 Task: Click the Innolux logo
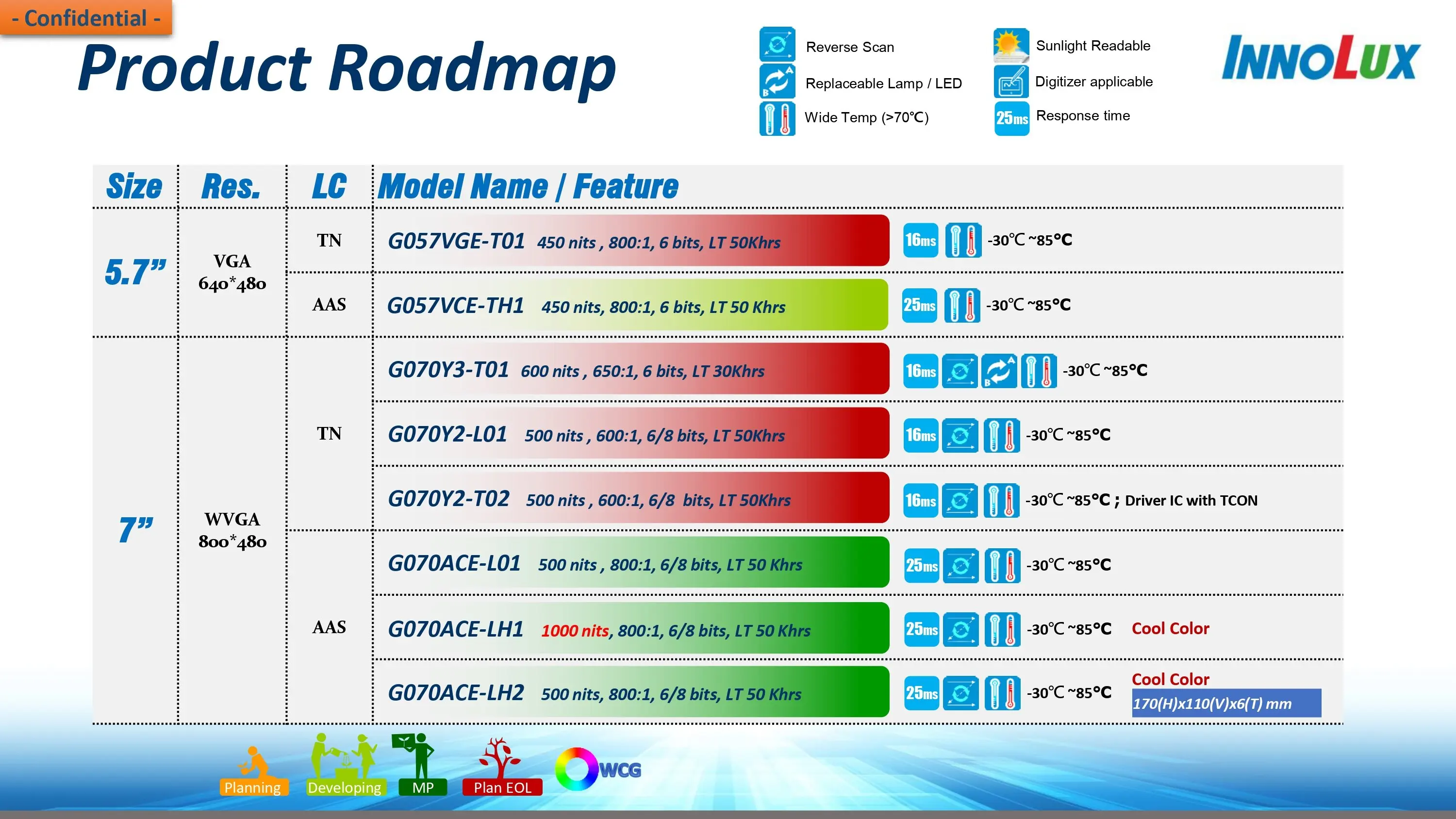(1321, 58)
